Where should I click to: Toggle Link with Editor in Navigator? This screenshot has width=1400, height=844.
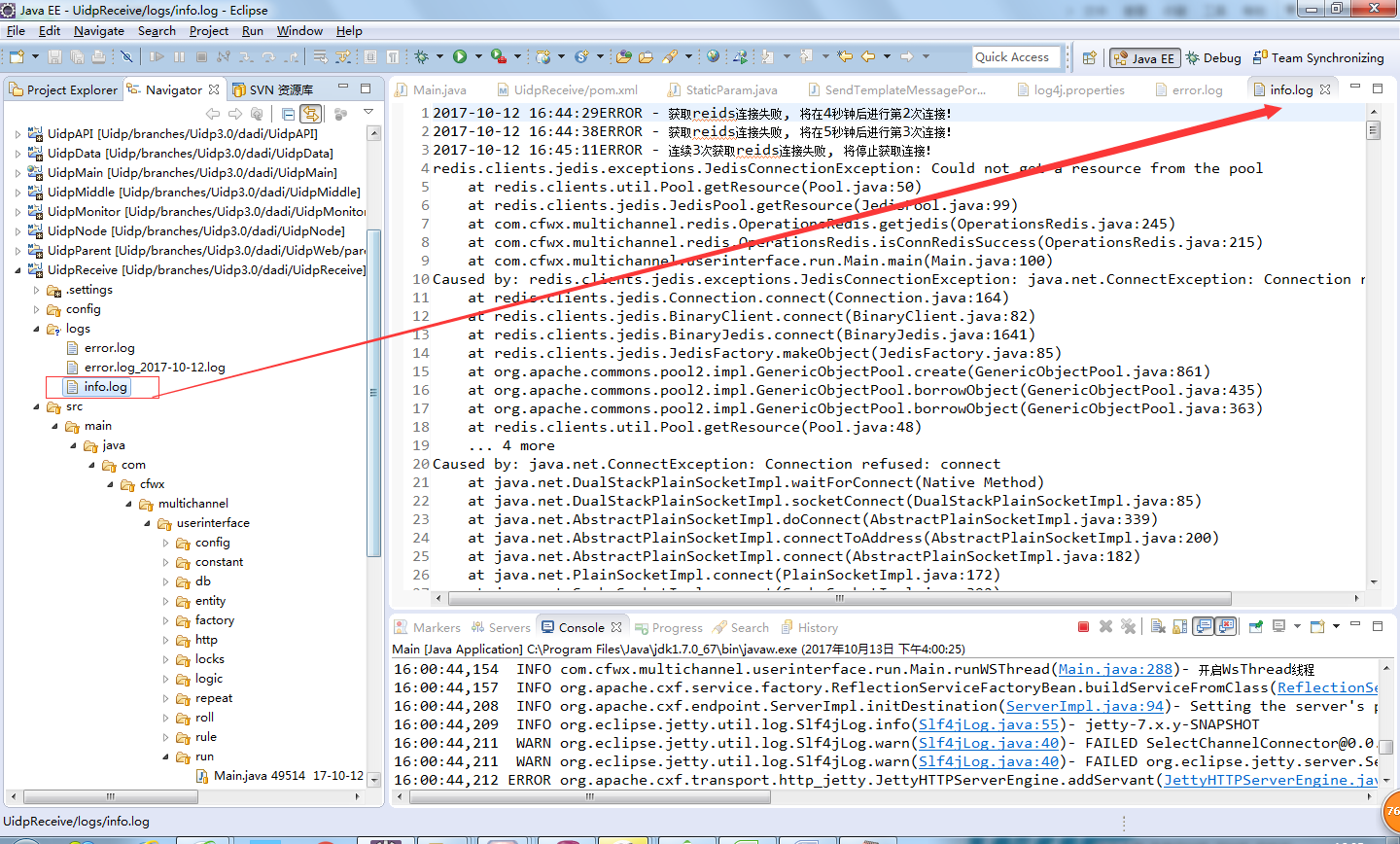(x=310, y=114)
